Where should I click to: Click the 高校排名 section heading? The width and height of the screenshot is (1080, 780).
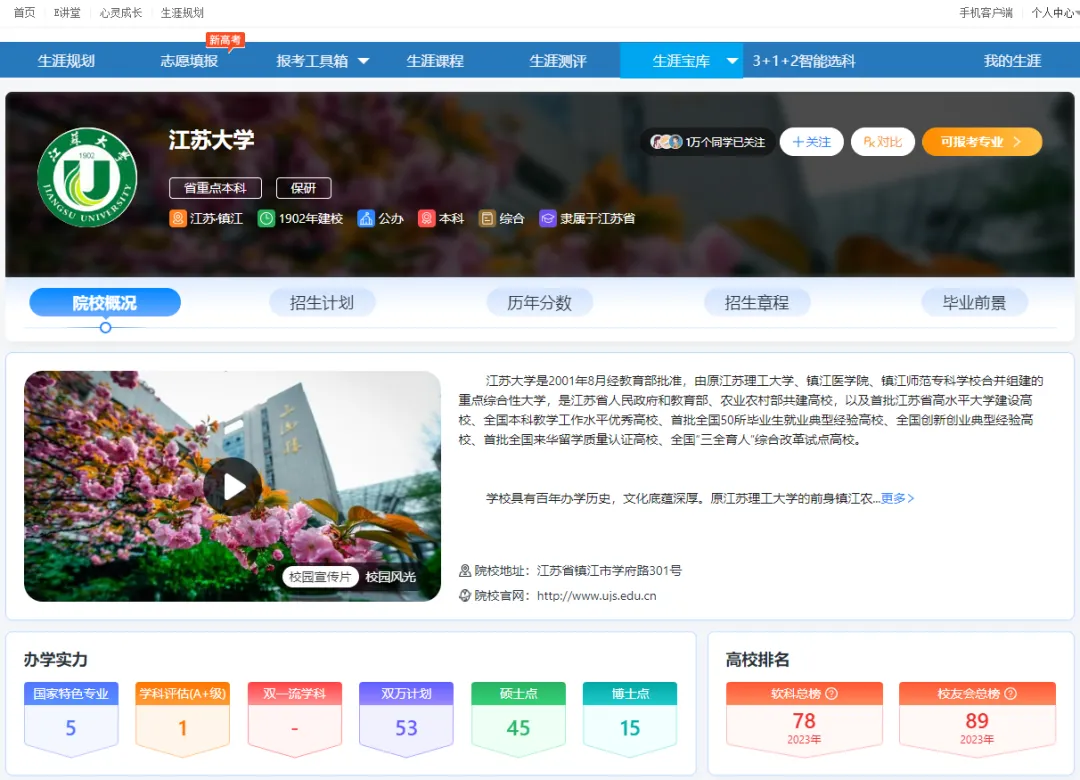coord(758,659)
